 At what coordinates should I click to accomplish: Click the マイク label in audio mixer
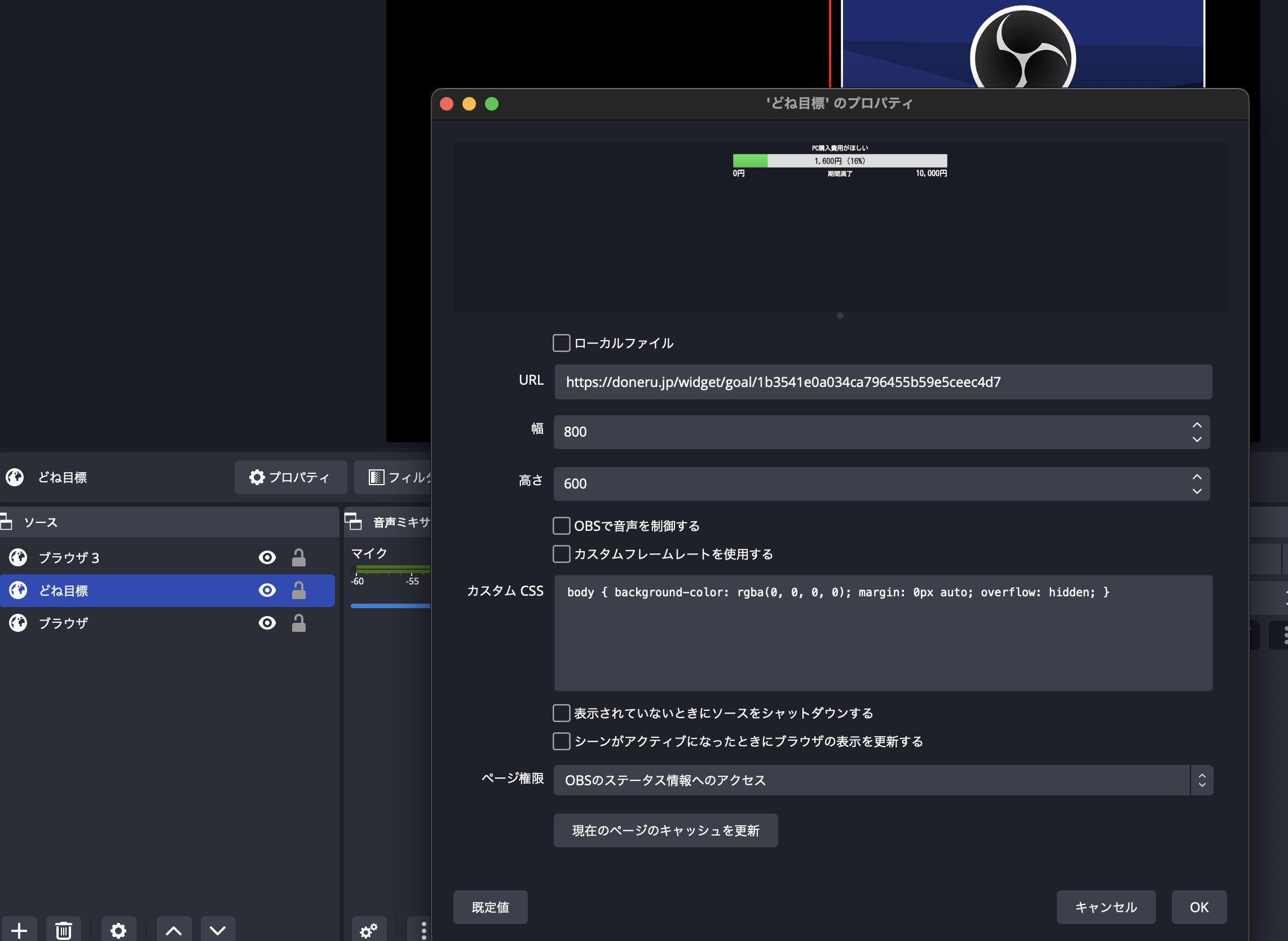point(369,553)
